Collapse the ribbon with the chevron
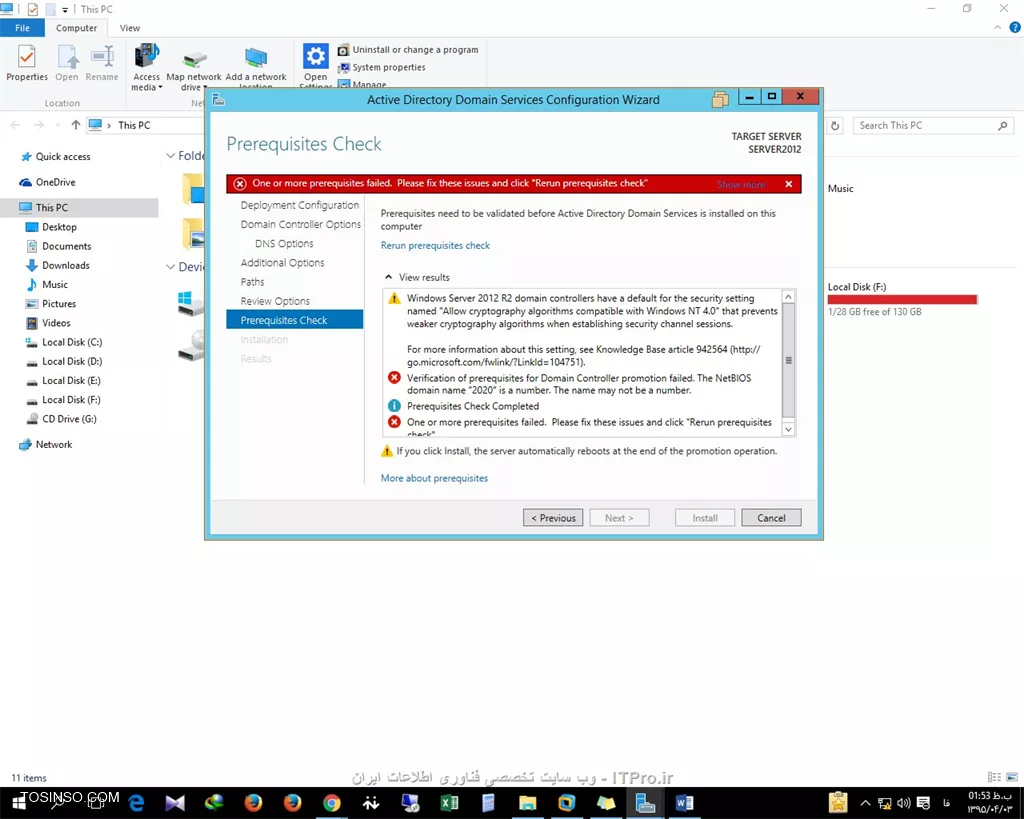Screen dimensions: 1024x819 (x=997, y=27)
